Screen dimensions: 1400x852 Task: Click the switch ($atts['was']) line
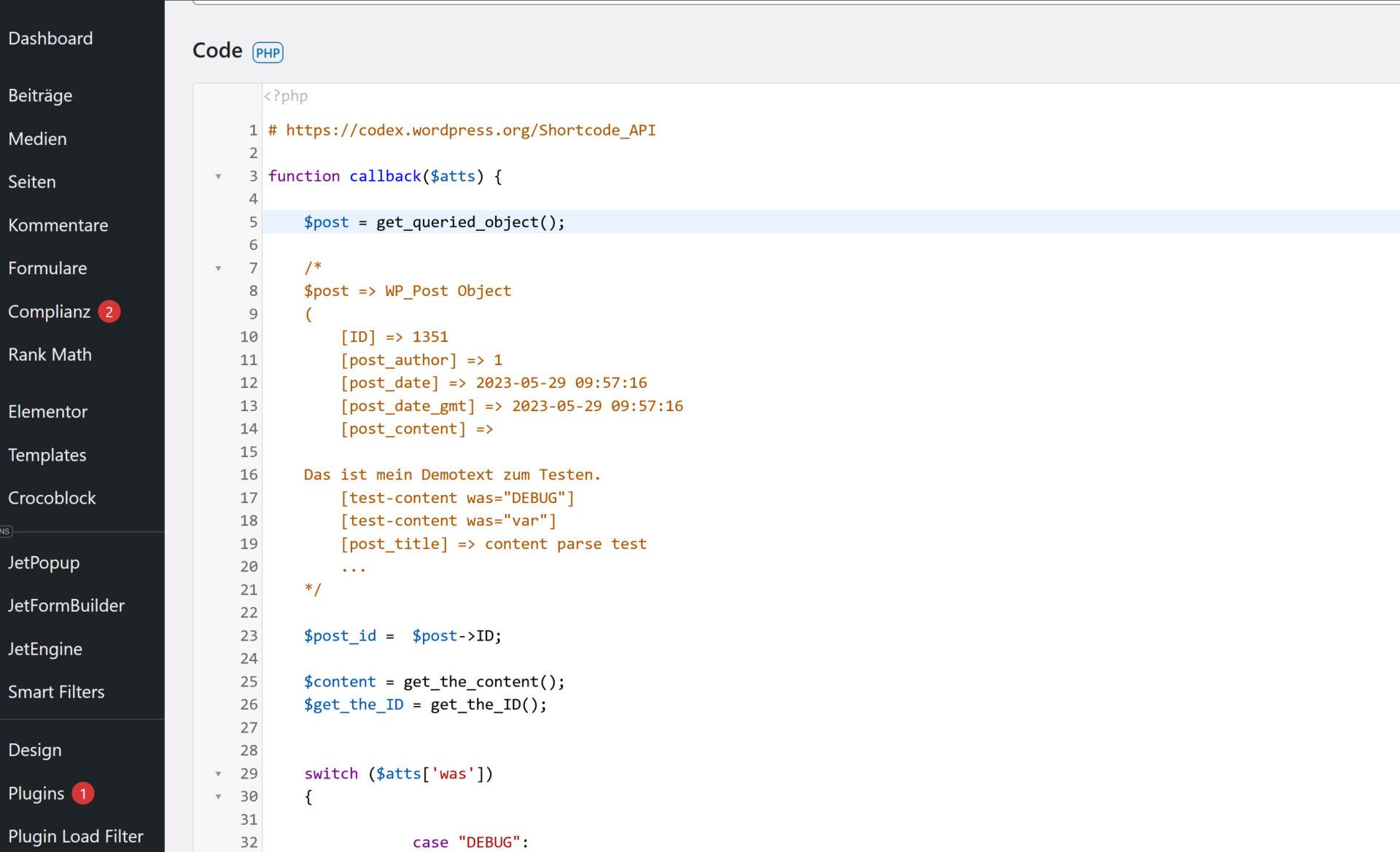399,773
